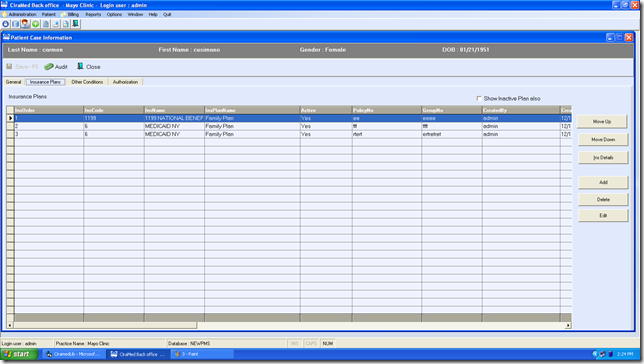Sort by the InsCode column header
The height and width of the screenshot is (364, 644).
click(114, 110)
